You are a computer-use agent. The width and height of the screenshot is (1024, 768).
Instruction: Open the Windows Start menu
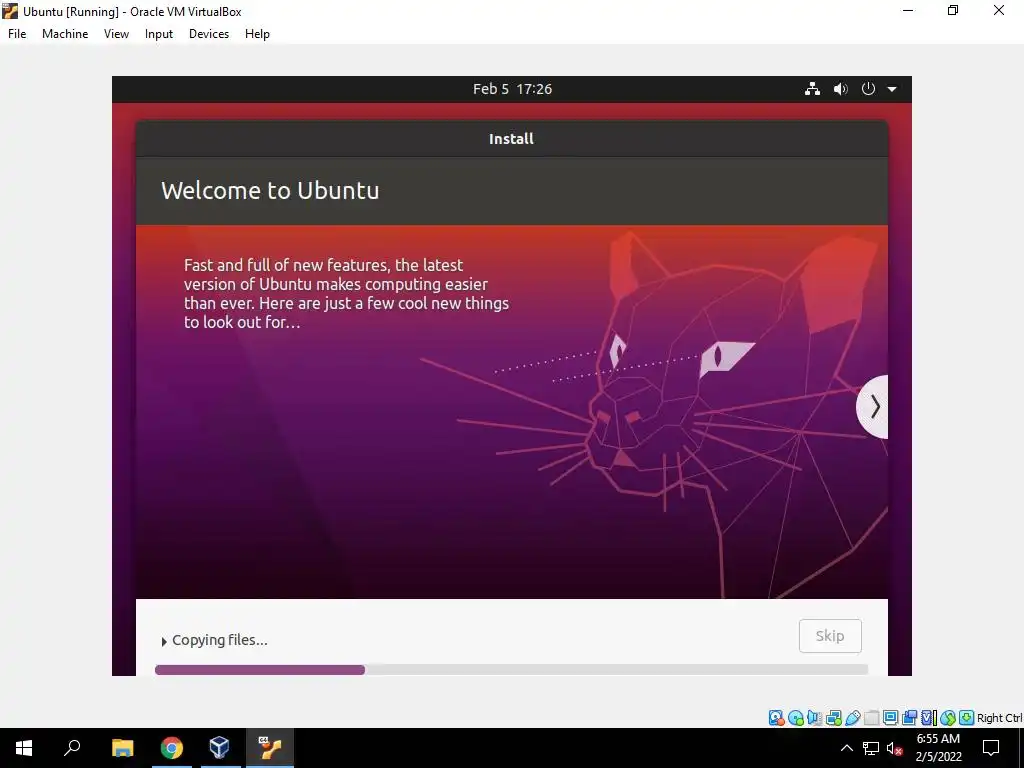click(24, 748)
